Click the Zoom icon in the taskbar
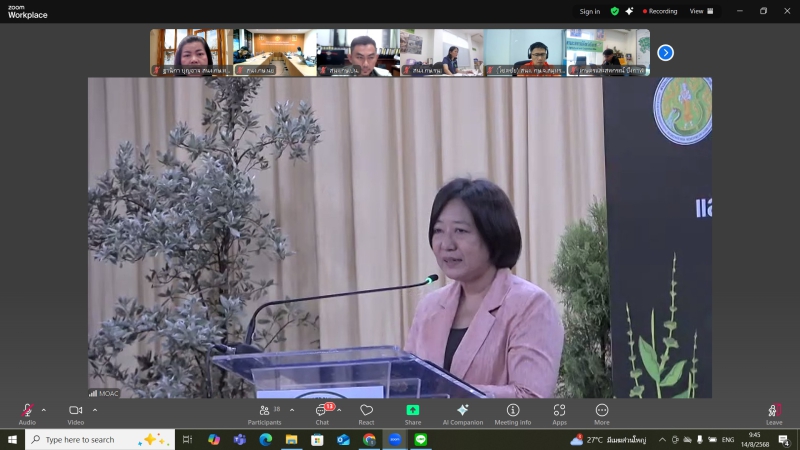Image resolution: width=800 pixels, height=450 pixels. [x=395, y=439]
